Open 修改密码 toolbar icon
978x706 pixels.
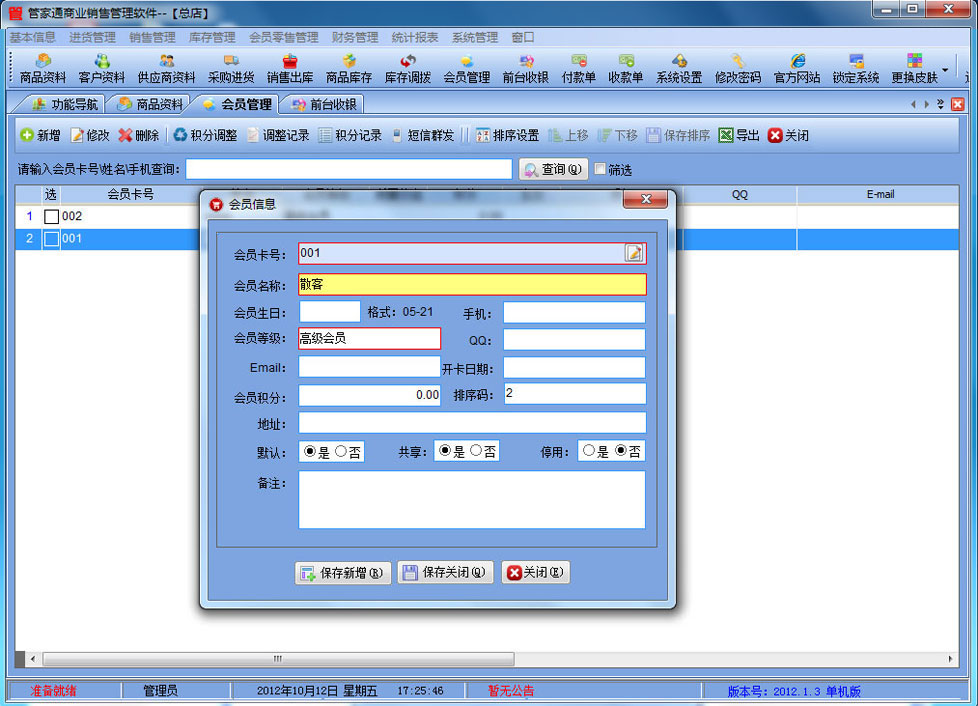pos(738,69)
